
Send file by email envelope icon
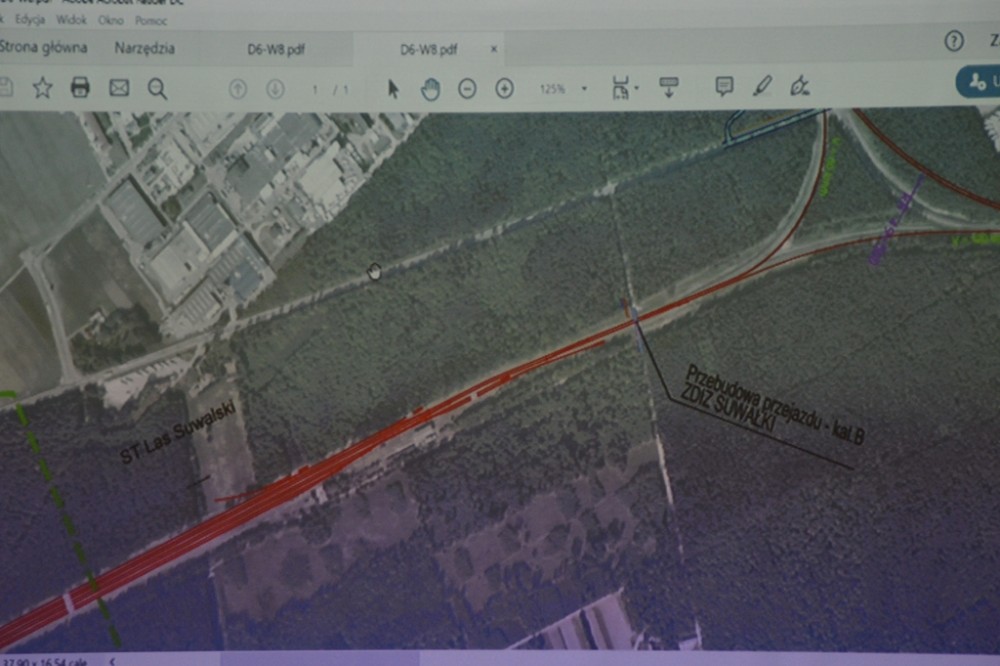click(119, 88)
